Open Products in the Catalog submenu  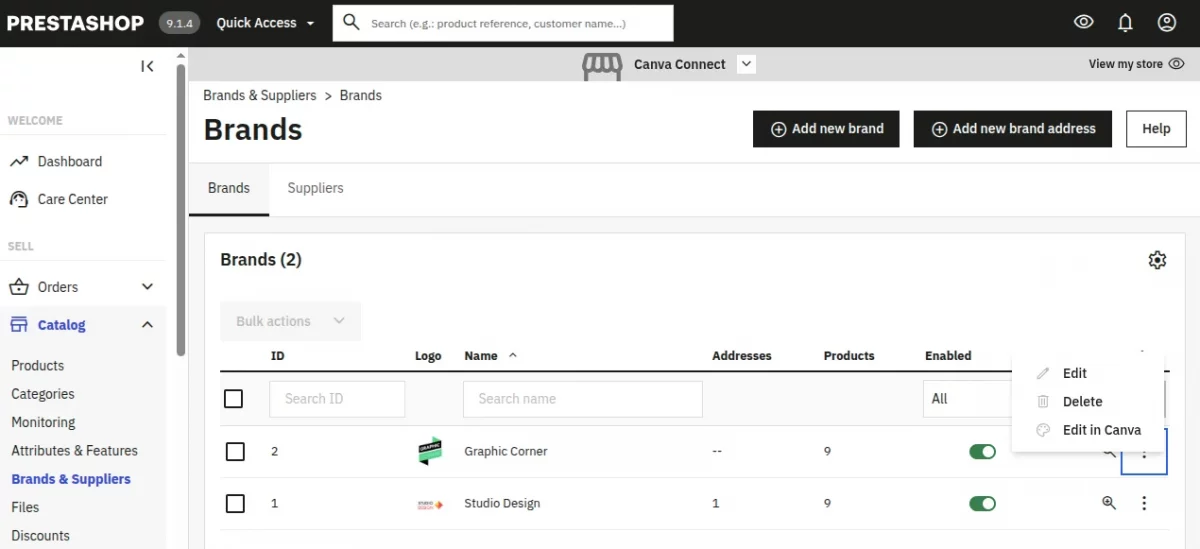(38, 366)
